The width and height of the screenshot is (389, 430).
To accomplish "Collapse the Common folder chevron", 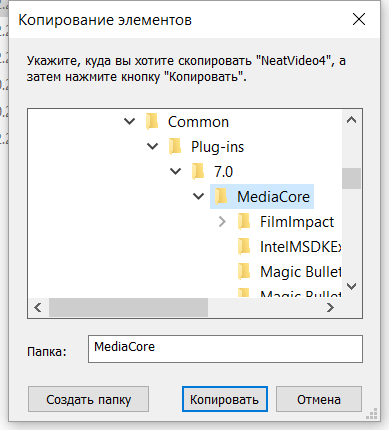I will tap(130, 121).
